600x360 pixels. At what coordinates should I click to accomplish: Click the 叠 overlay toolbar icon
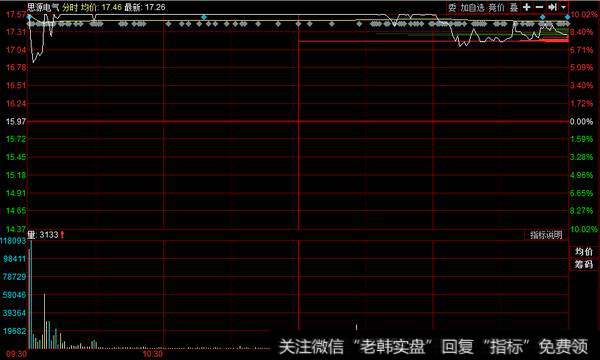point(514,7)
